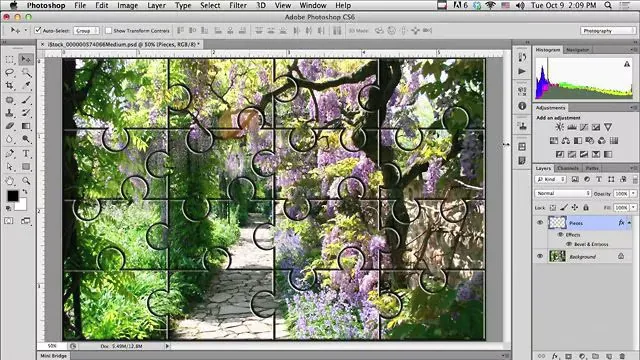
Task: Click the delete layer trash icon
Action: click(622, 356)
